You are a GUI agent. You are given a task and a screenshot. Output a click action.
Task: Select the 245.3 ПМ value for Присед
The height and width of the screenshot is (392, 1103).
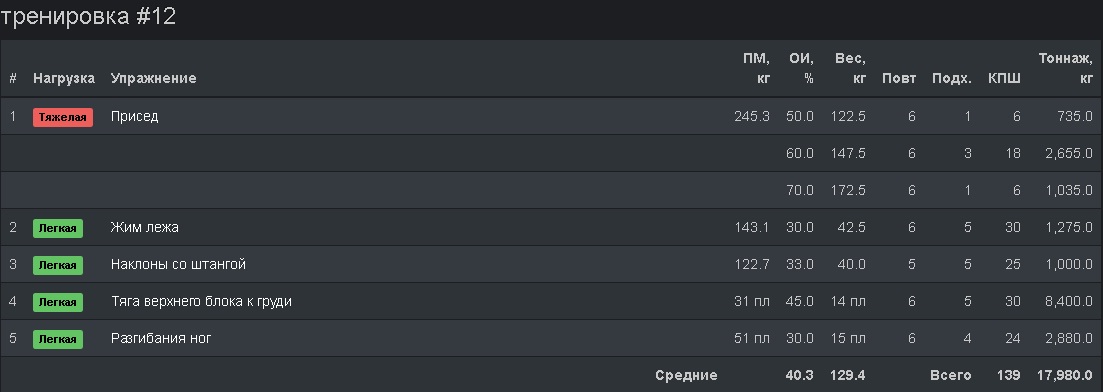pyautogui.click(x=752, y=116)
